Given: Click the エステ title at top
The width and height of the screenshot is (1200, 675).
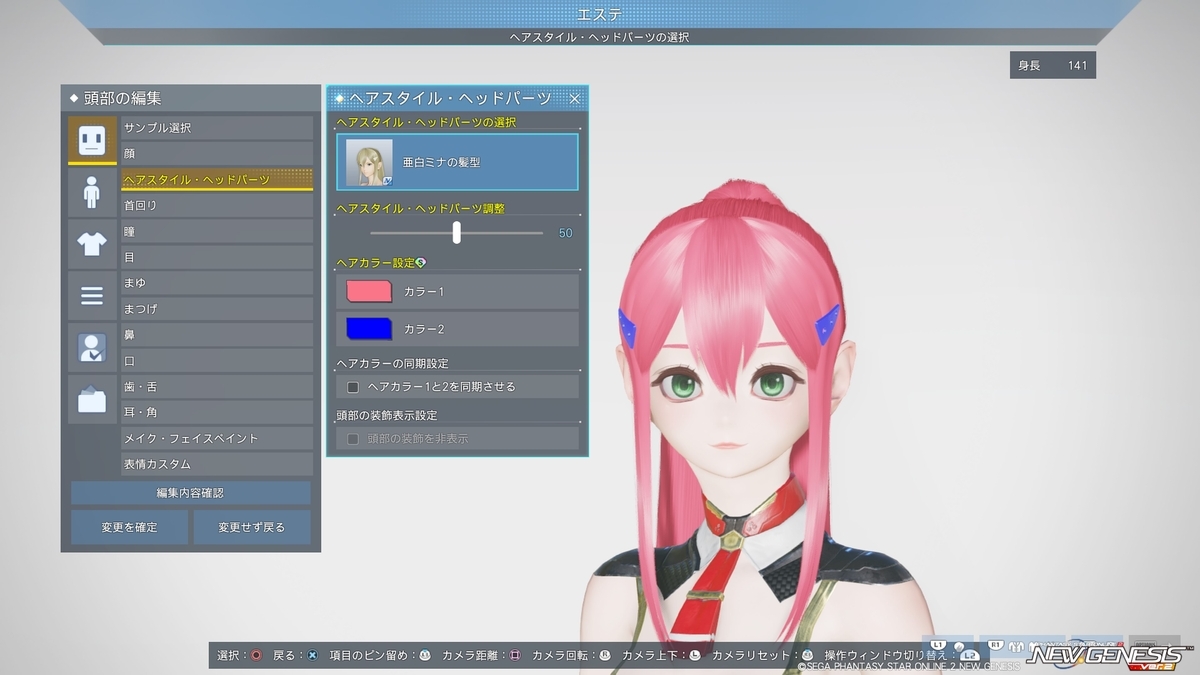Looking at the screenshot, I should click(x=600, y=14).
